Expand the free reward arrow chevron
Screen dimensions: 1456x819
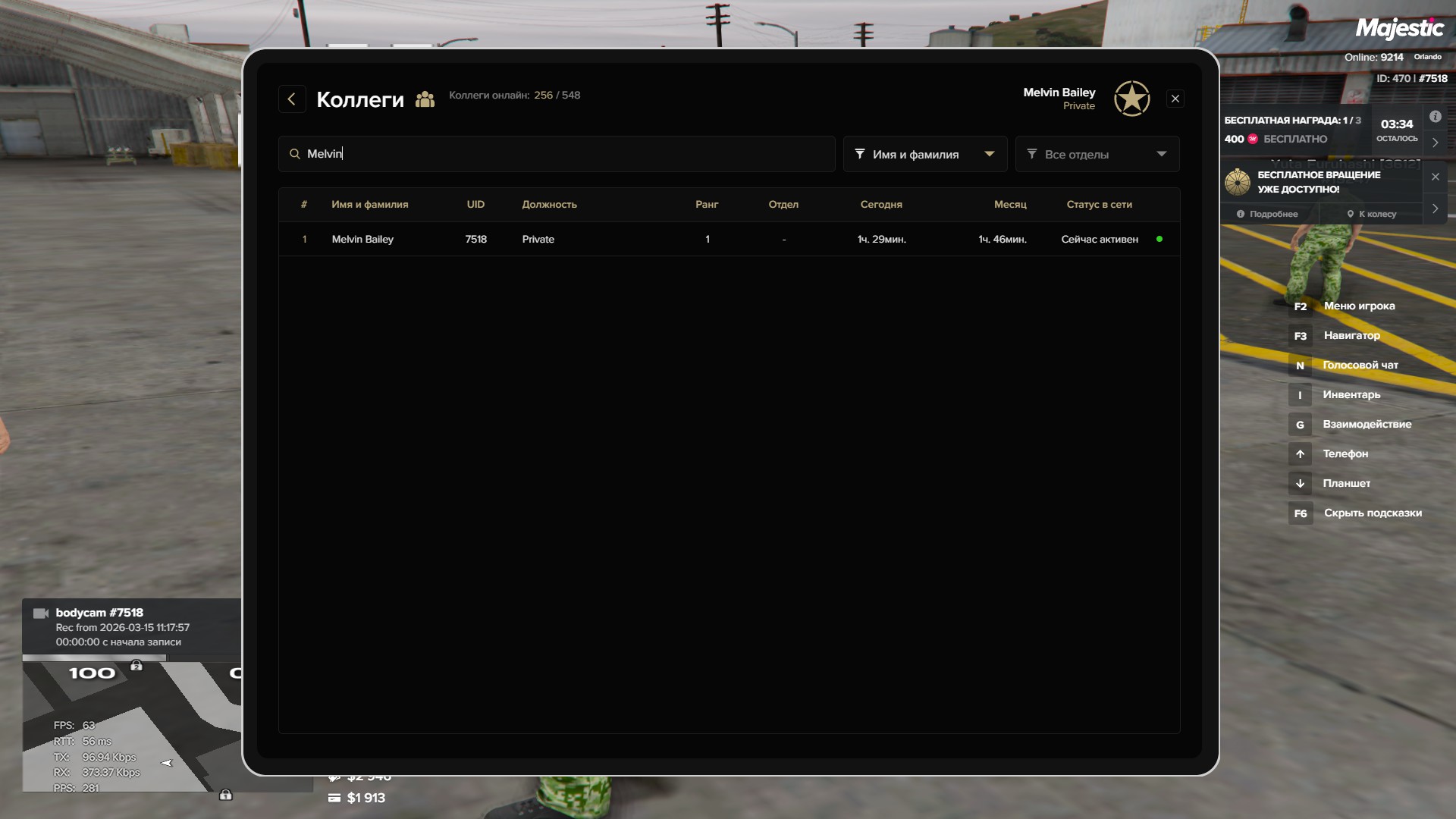tap(1435, 143)
